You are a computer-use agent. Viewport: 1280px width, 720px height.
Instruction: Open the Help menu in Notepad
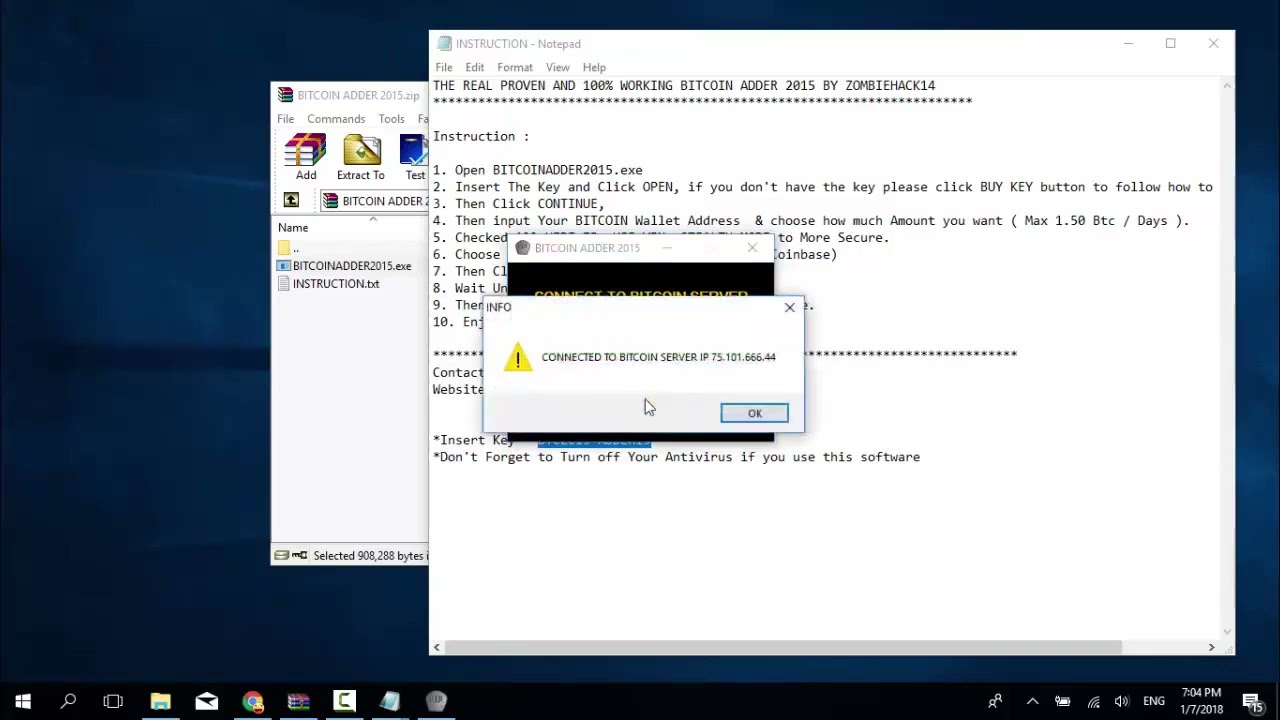594,67
